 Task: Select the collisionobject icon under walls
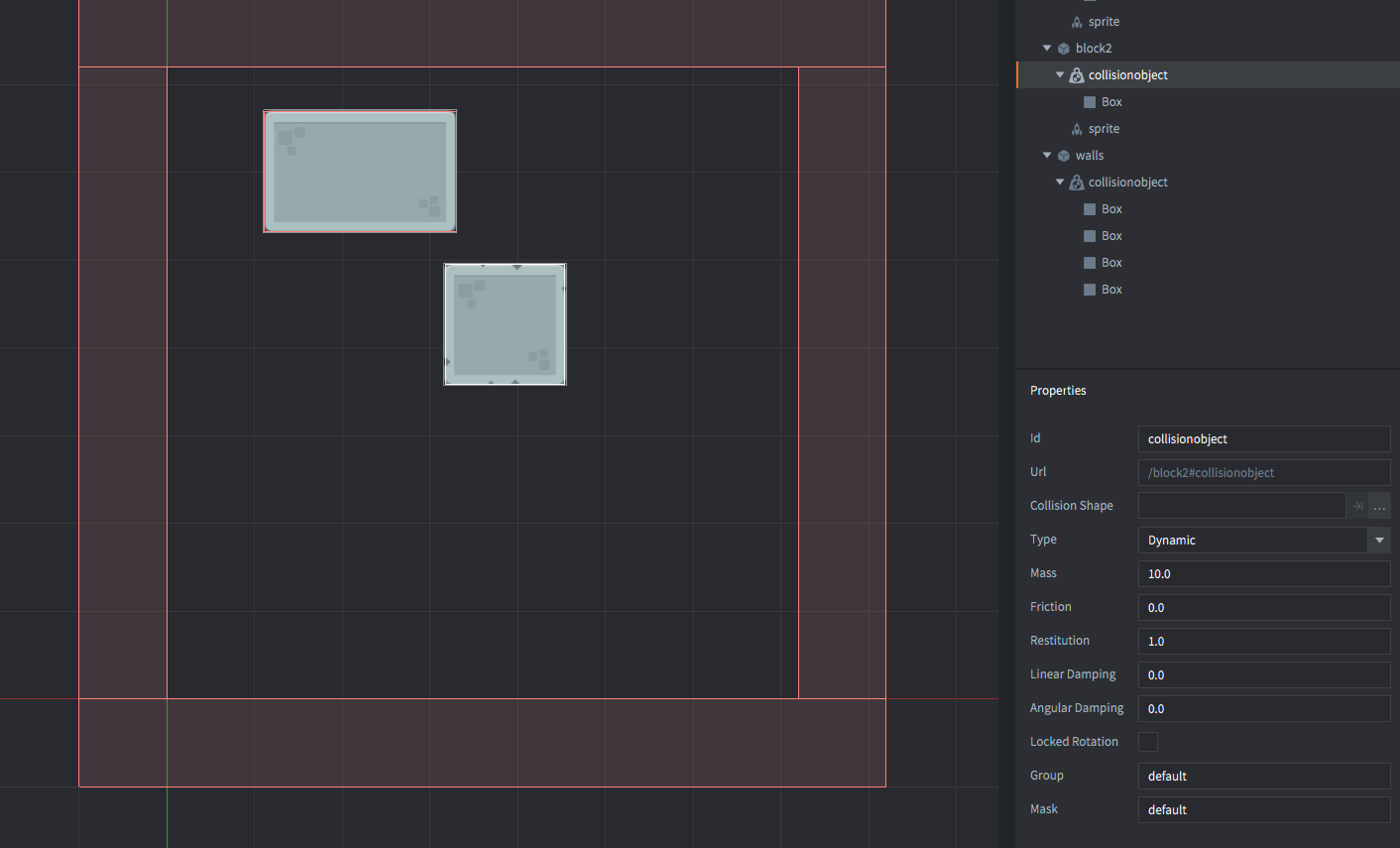[1076, 182]
